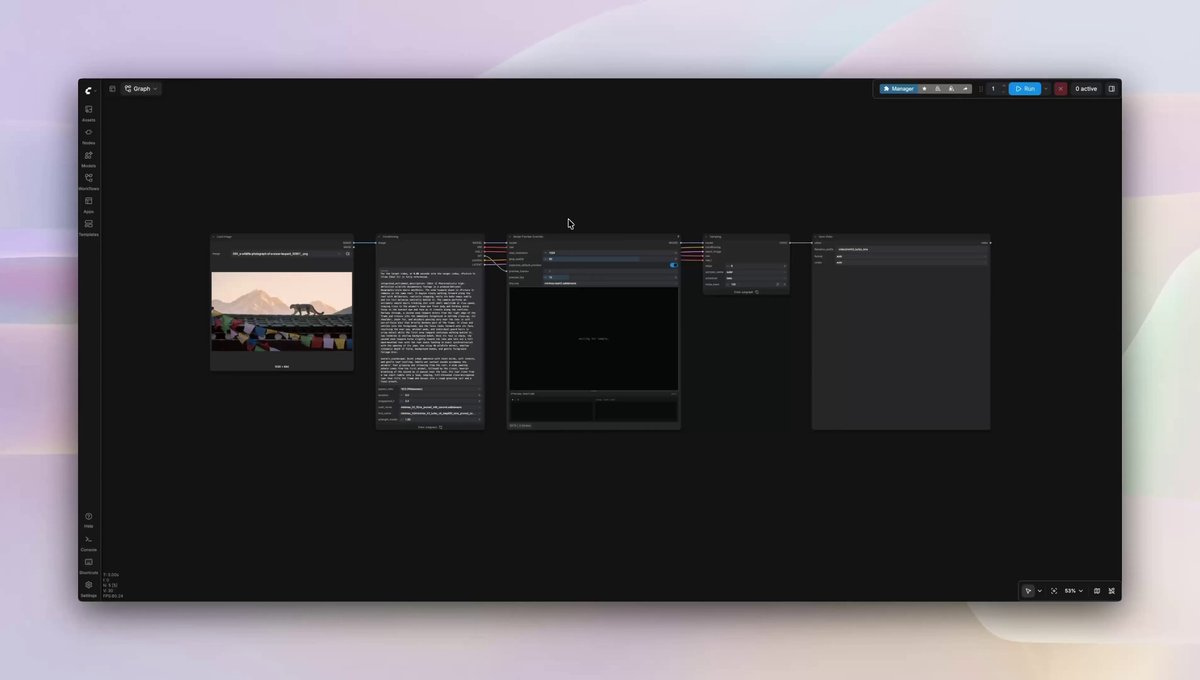Show keyboard Shortcuts from the sidebar
Screen dimensions: 1200x680
[x=89, y=565]
